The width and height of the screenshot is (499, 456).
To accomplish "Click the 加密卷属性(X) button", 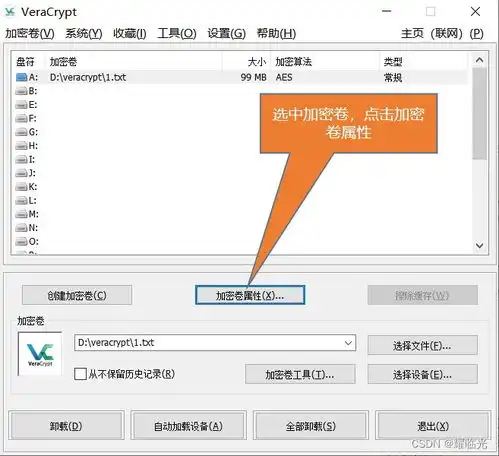I will (250, 295).
